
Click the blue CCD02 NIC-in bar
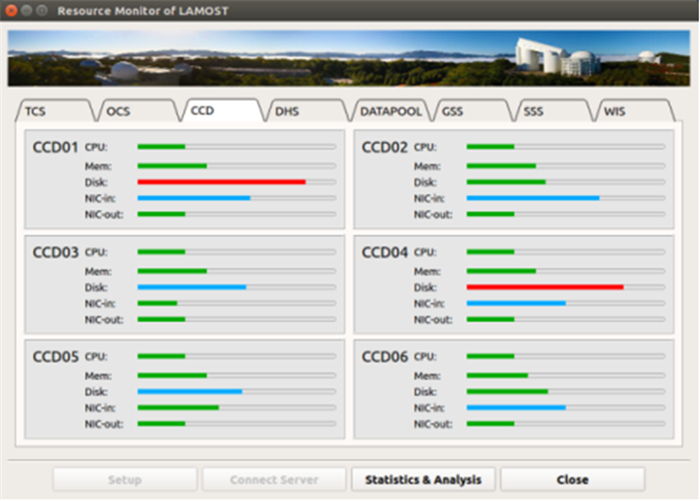(x=533, y=198)
